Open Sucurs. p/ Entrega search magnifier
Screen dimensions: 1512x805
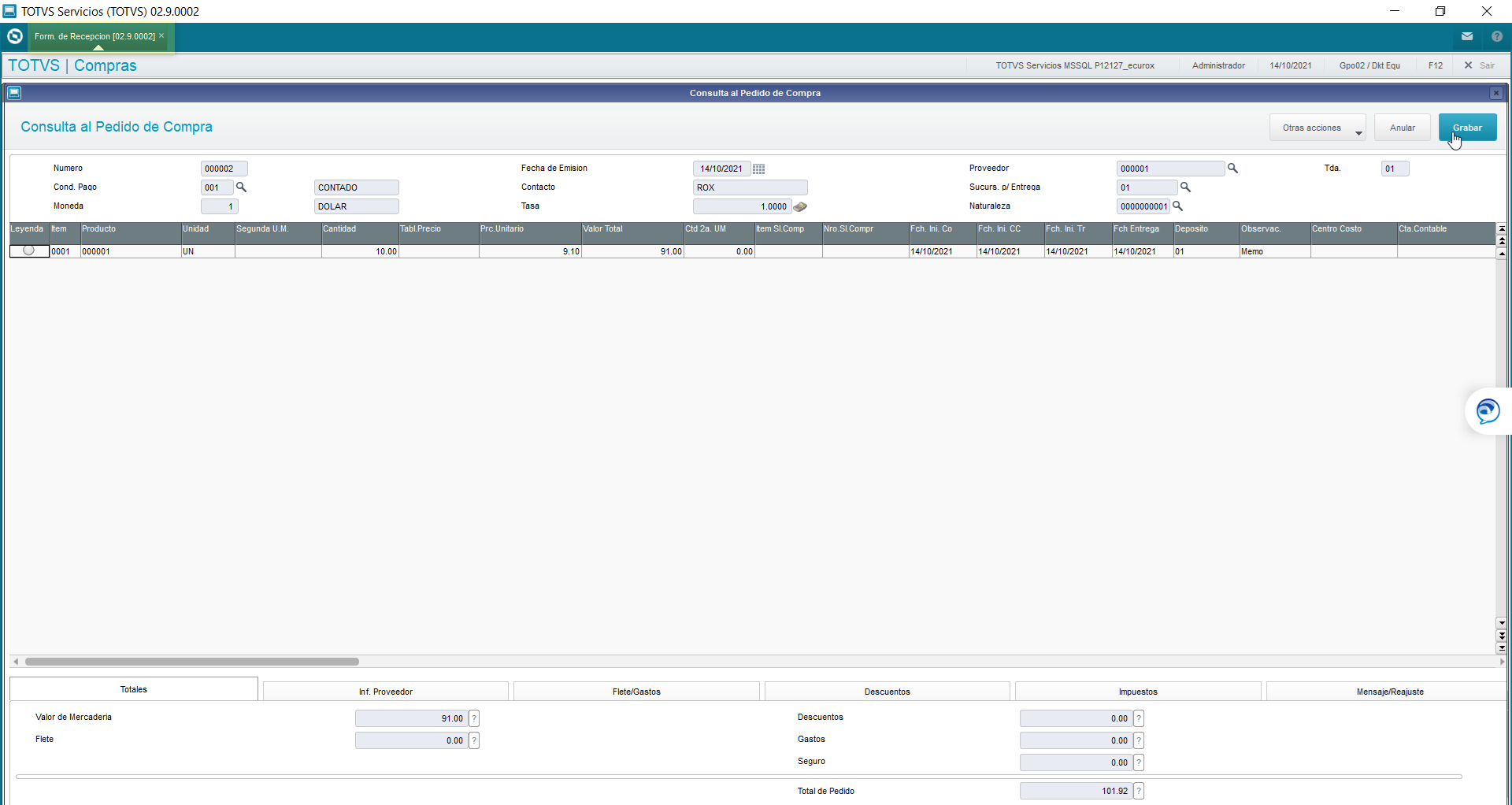pos(1185,187)
